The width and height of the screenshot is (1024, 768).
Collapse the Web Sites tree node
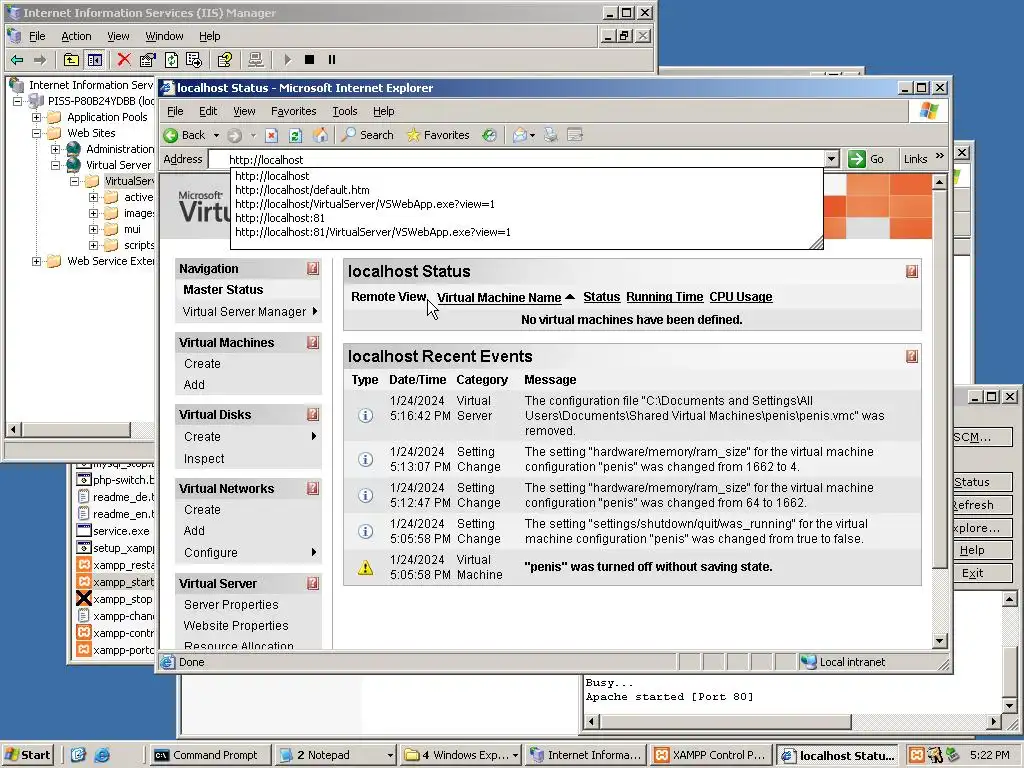[37, 133]
